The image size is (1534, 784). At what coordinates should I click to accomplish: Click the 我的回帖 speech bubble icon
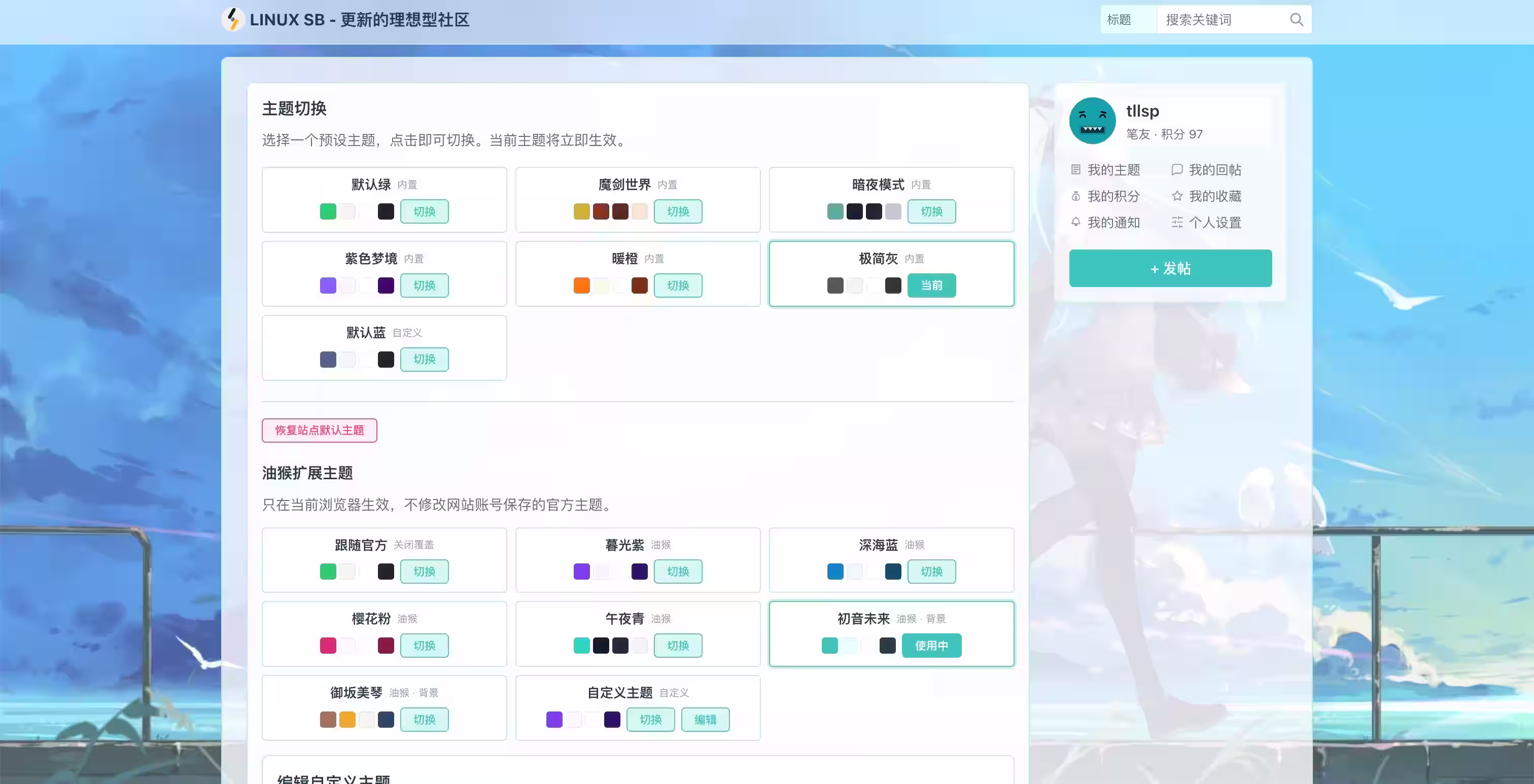coord(1177,170)
